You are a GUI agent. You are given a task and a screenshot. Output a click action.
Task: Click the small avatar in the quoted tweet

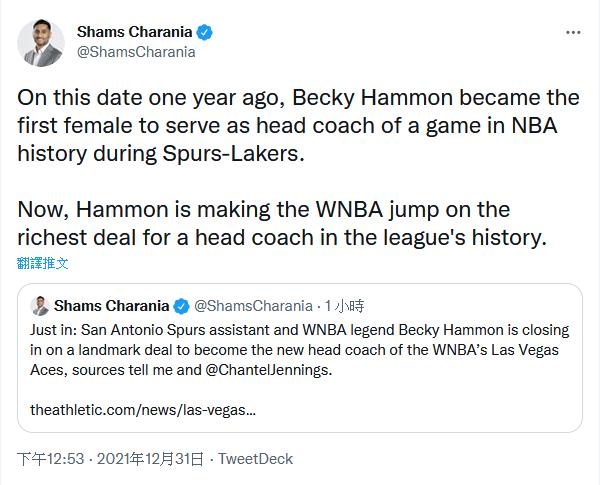[41, 305]
